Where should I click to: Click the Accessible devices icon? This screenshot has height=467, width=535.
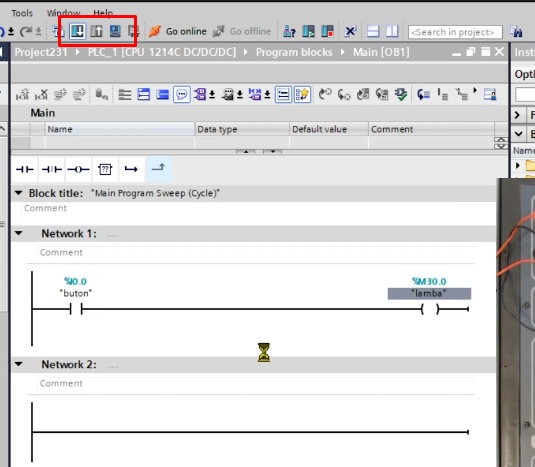click(x=289, y=32)
